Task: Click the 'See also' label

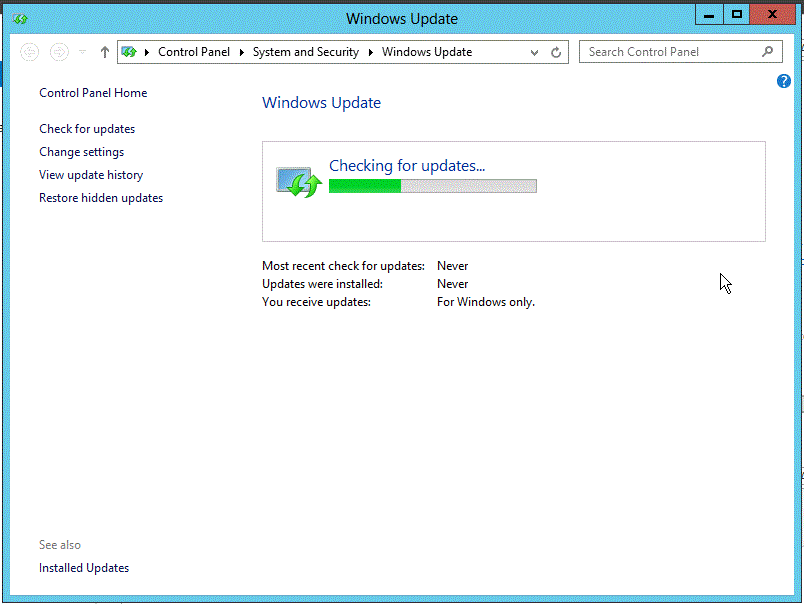Action: (60, 545)
